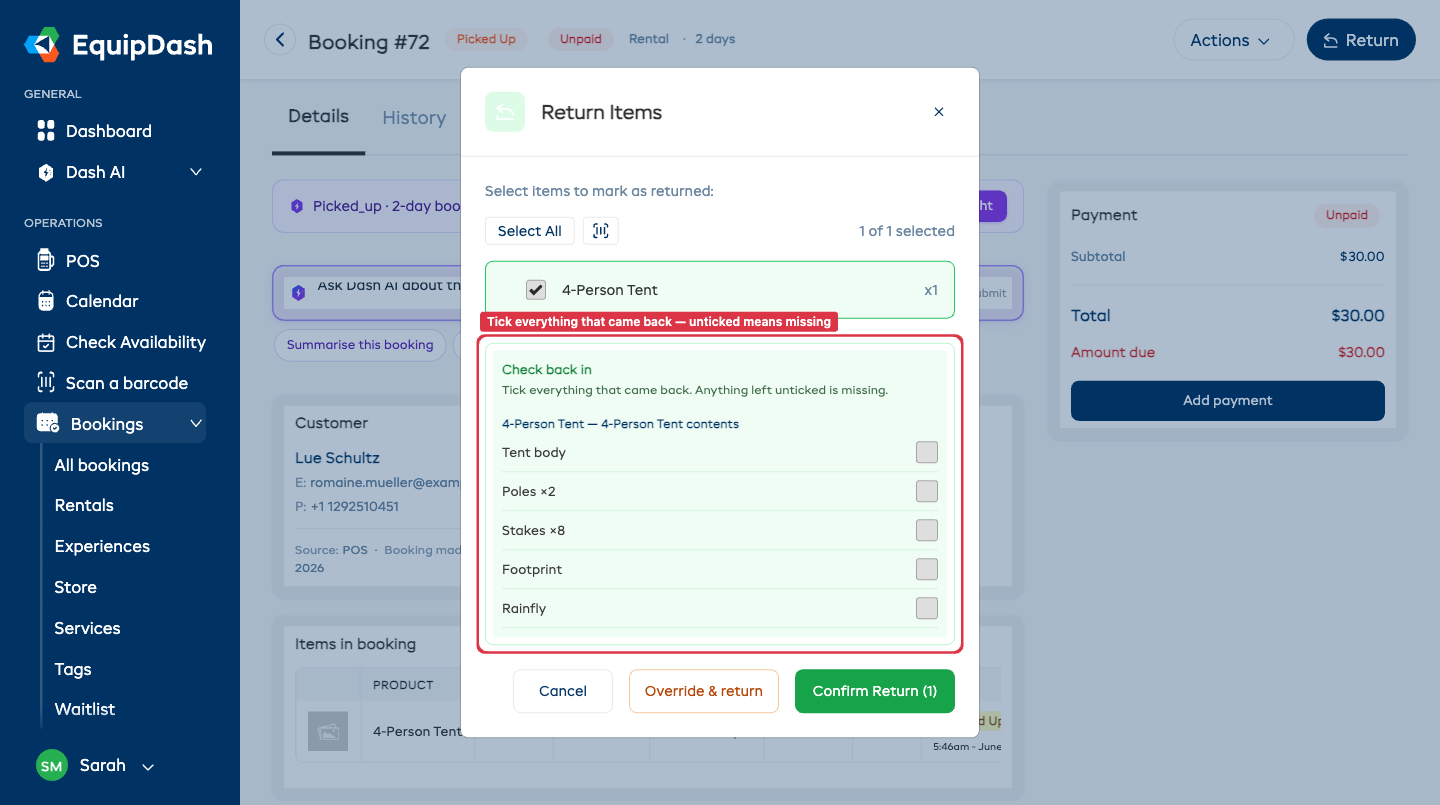Image resolution: width=1440 pixels, height=805 pixels.
Task: Click the Select All button
Action: coord(530,231)
